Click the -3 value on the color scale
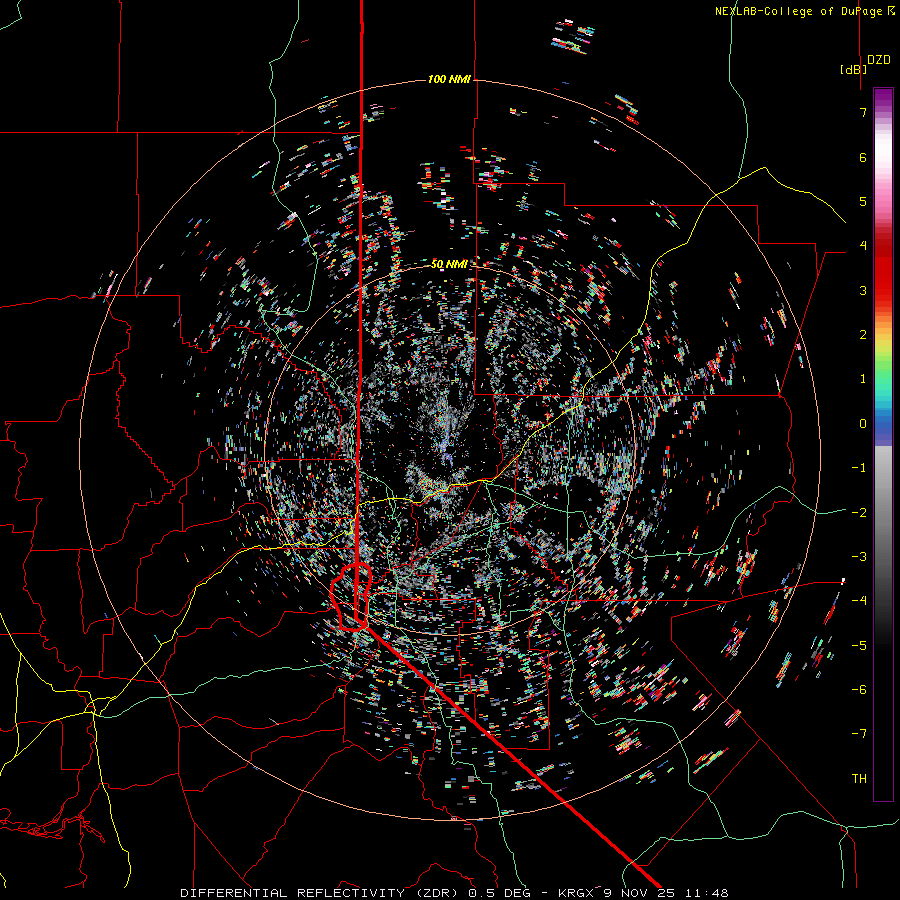 pos(859,557)
